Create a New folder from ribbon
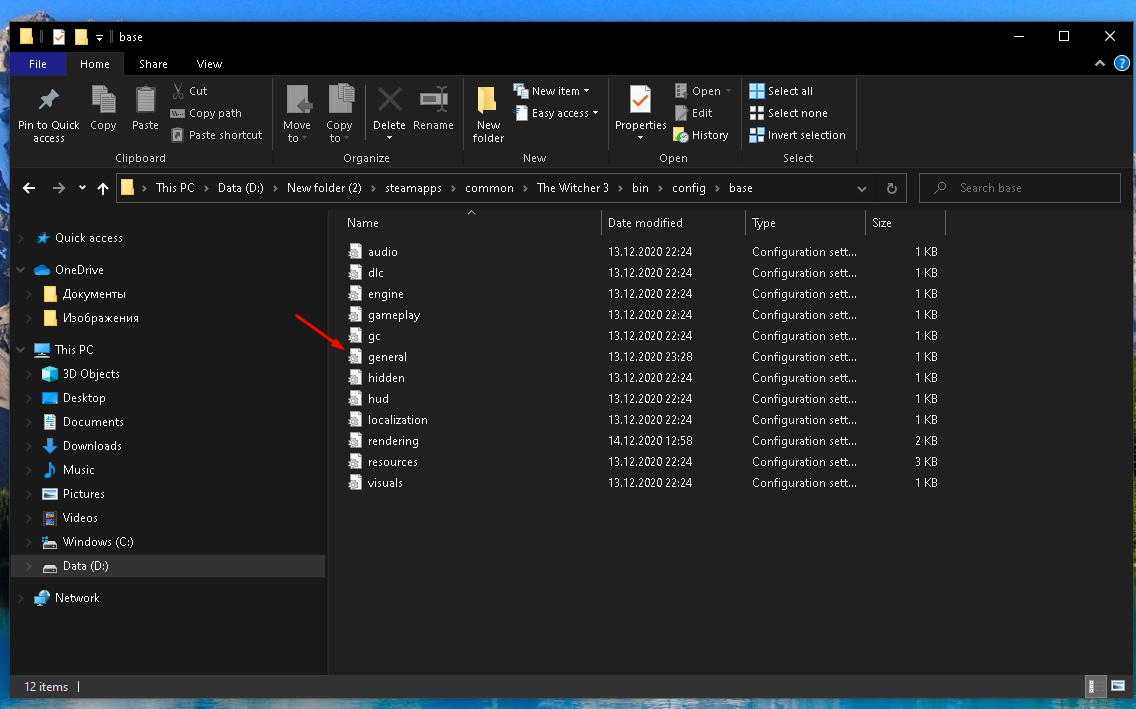 pyautogui.click(x=488, y=114)
